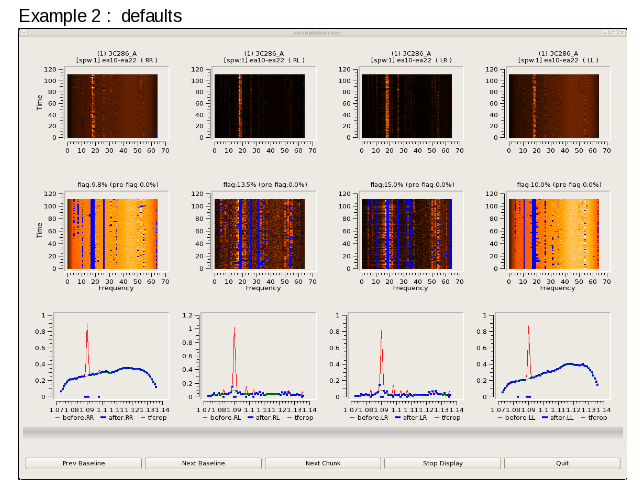Click the after:RR legend entry
Image resolution: width=640 pixels, height=480 pixels.
click(117, 418)
